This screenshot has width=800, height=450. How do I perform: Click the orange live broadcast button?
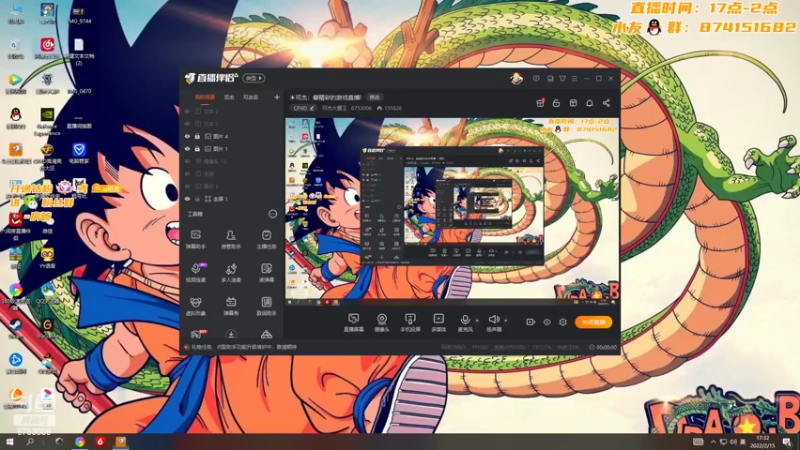[593, 322]
